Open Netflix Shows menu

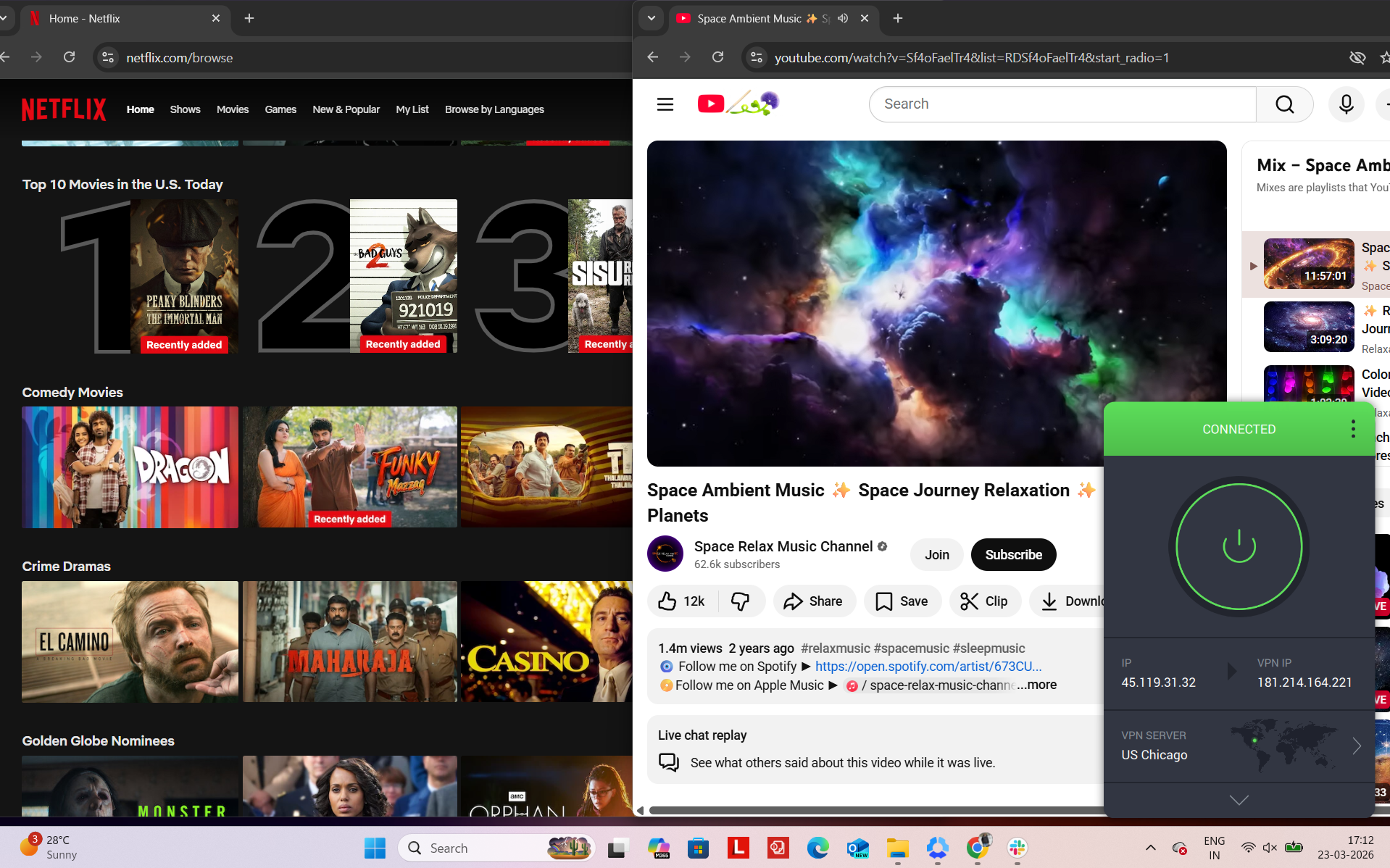[185, 109]
